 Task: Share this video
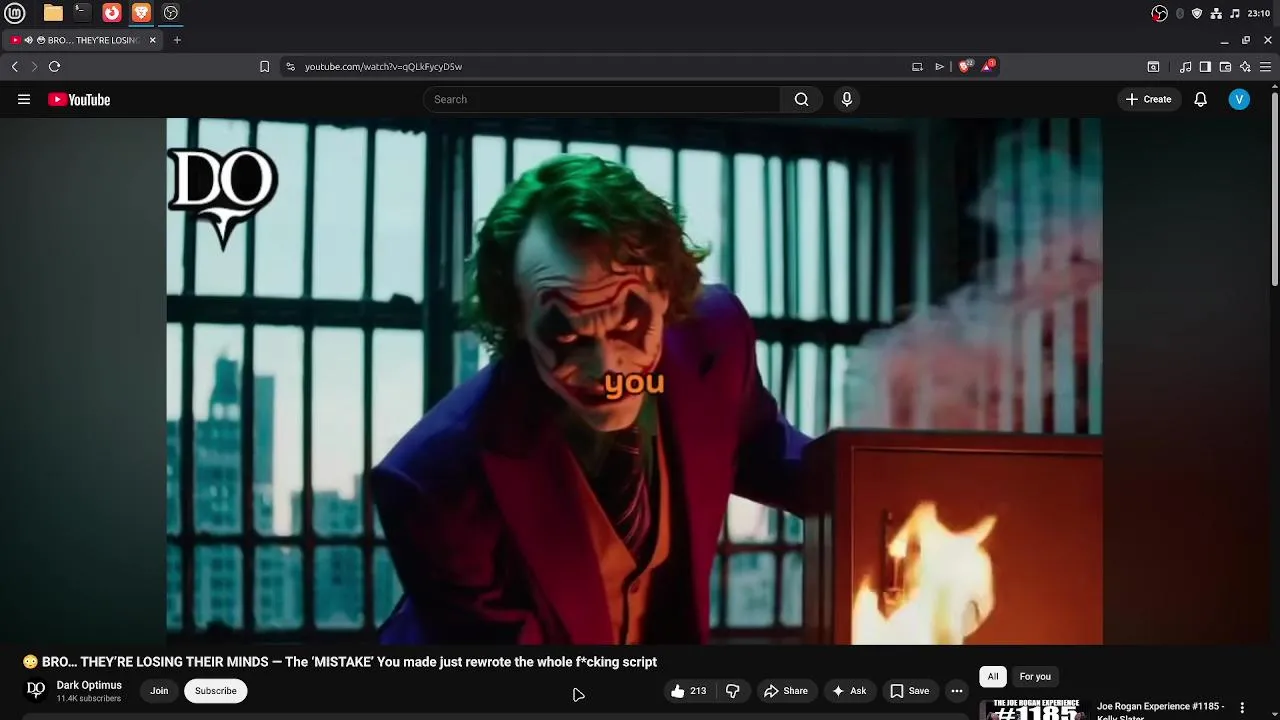tap(786, 691)
